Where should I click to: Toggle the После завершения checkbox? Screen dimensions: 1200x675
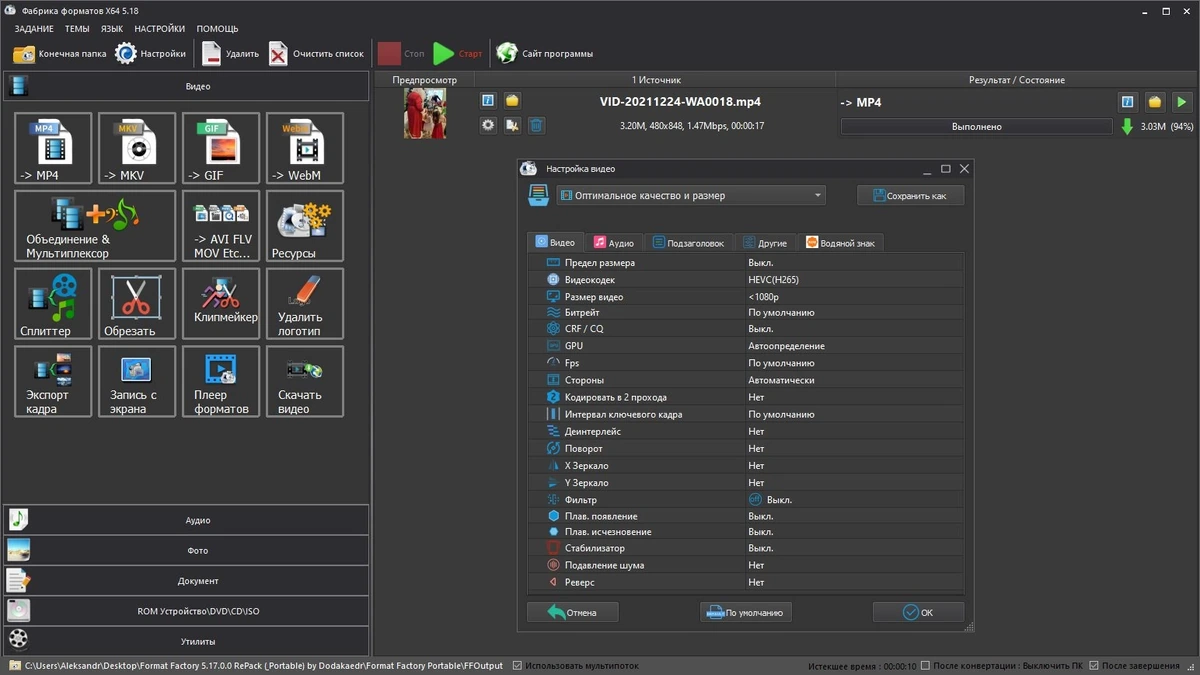(x=1094, y=665)
